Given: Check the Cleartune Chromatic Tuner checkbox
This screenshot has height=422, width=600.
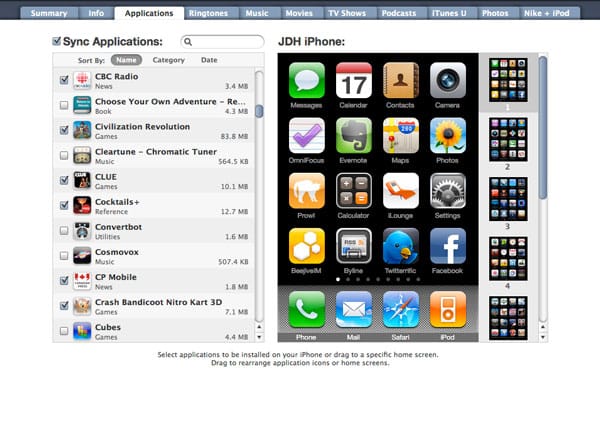Looking at the screenshot, I should 64,155.
